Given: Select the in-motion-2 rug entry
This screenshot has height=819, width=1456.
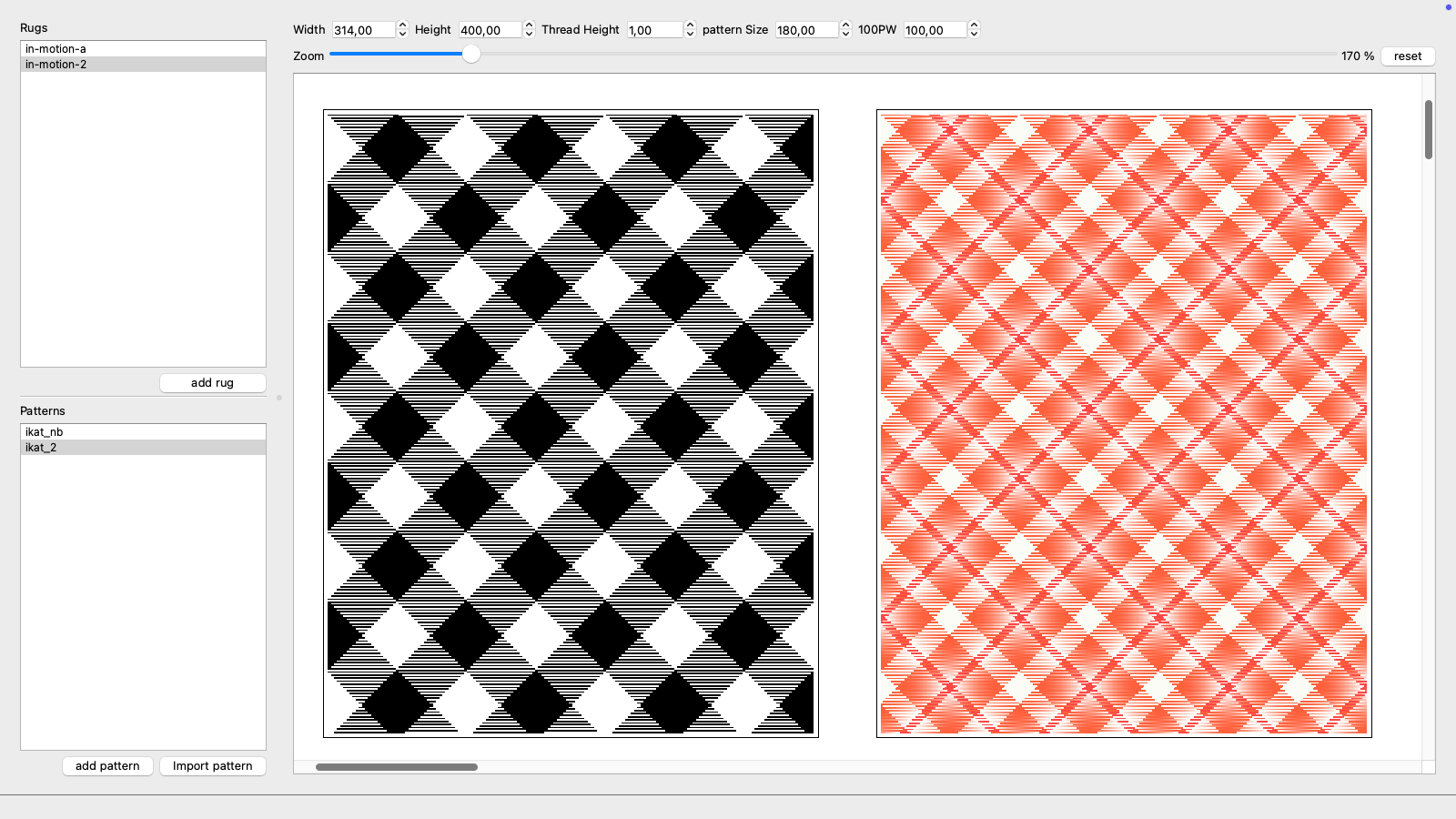Looking at the screenshot, I should [56, 65].
